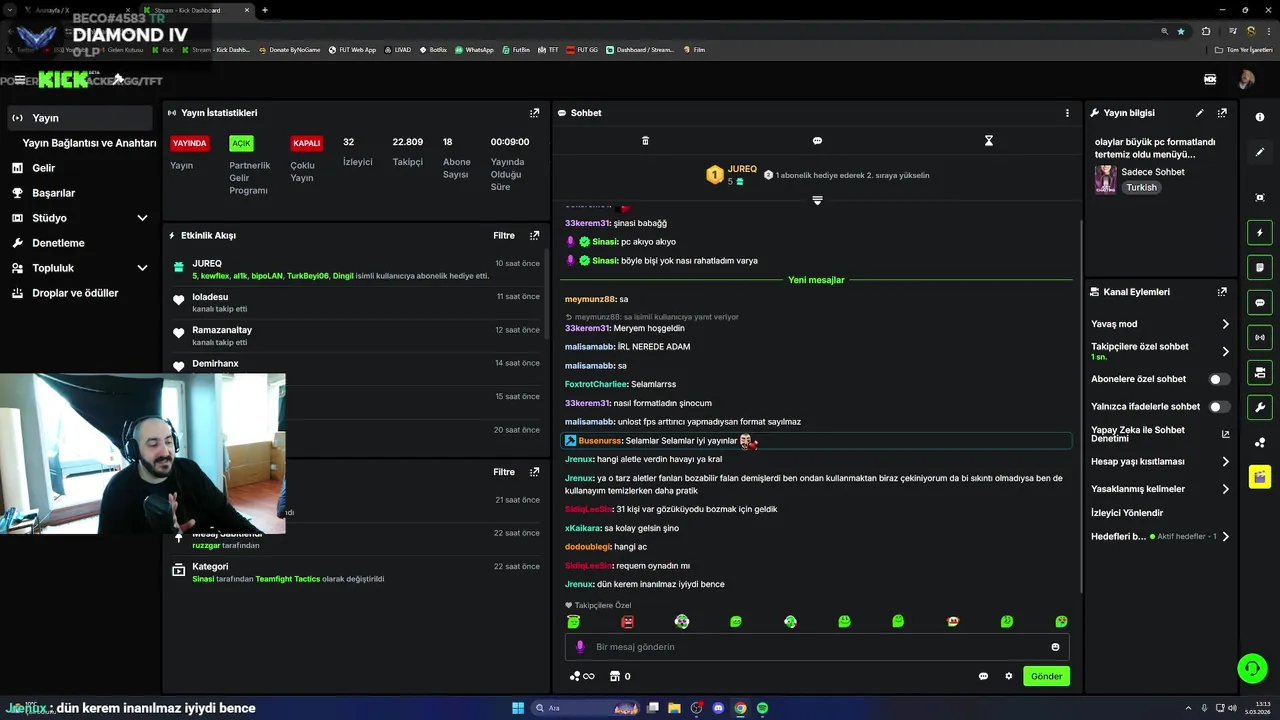Open Yapay Zeka ile Sohbet Denetimi link
Screen dimensions: 1280x720
[1160, 434]
